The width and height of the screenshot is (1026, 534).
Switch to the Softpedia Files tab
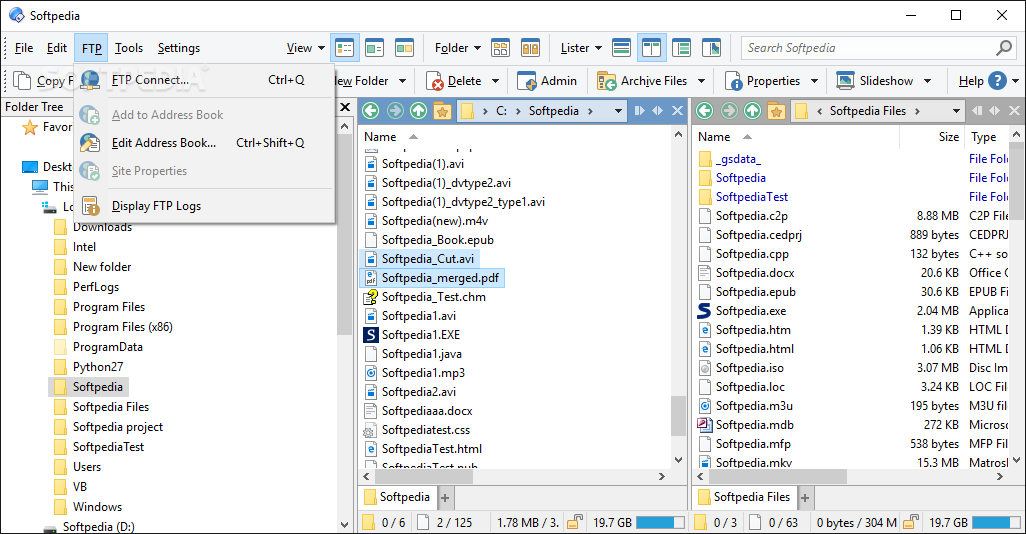click(745, 497)
